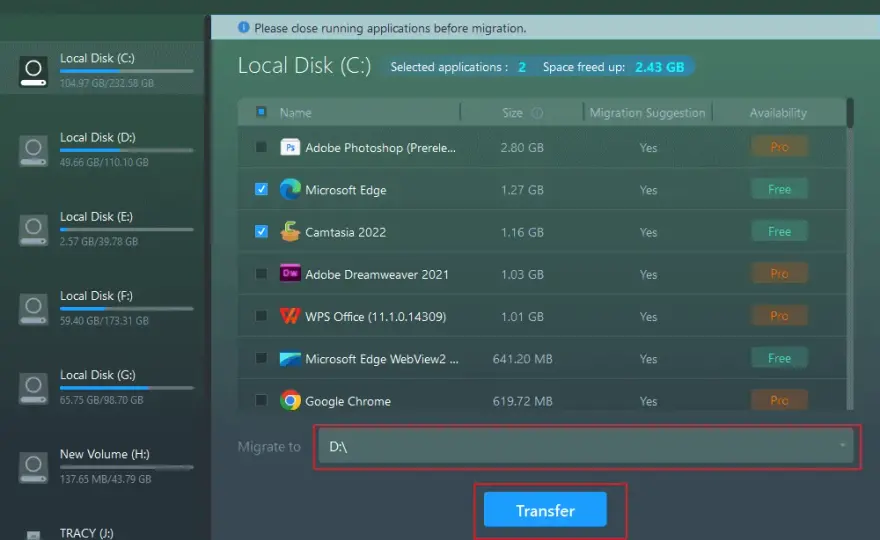Click the 1.16 GB size value
Viewport: 880px width, 540px height.
522,232
